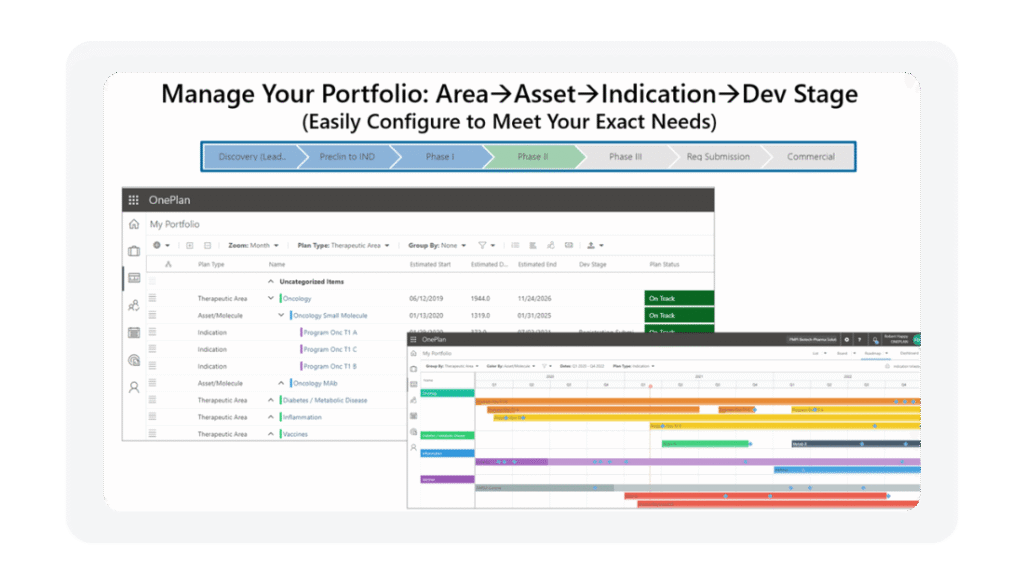Open the reports radar icon in the sidebar
The width and height of the screenshot is (1024, 584).
[x=134, y=360]
